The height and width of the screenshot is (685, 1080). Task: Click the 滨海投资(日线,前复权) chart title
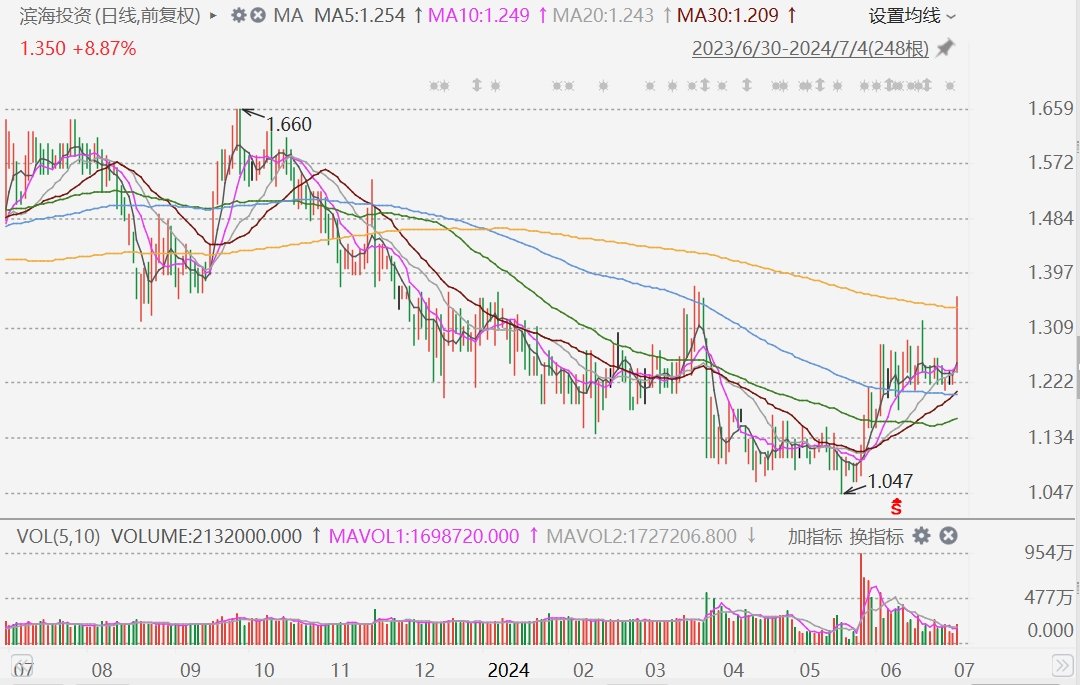(x=110, y=15)
